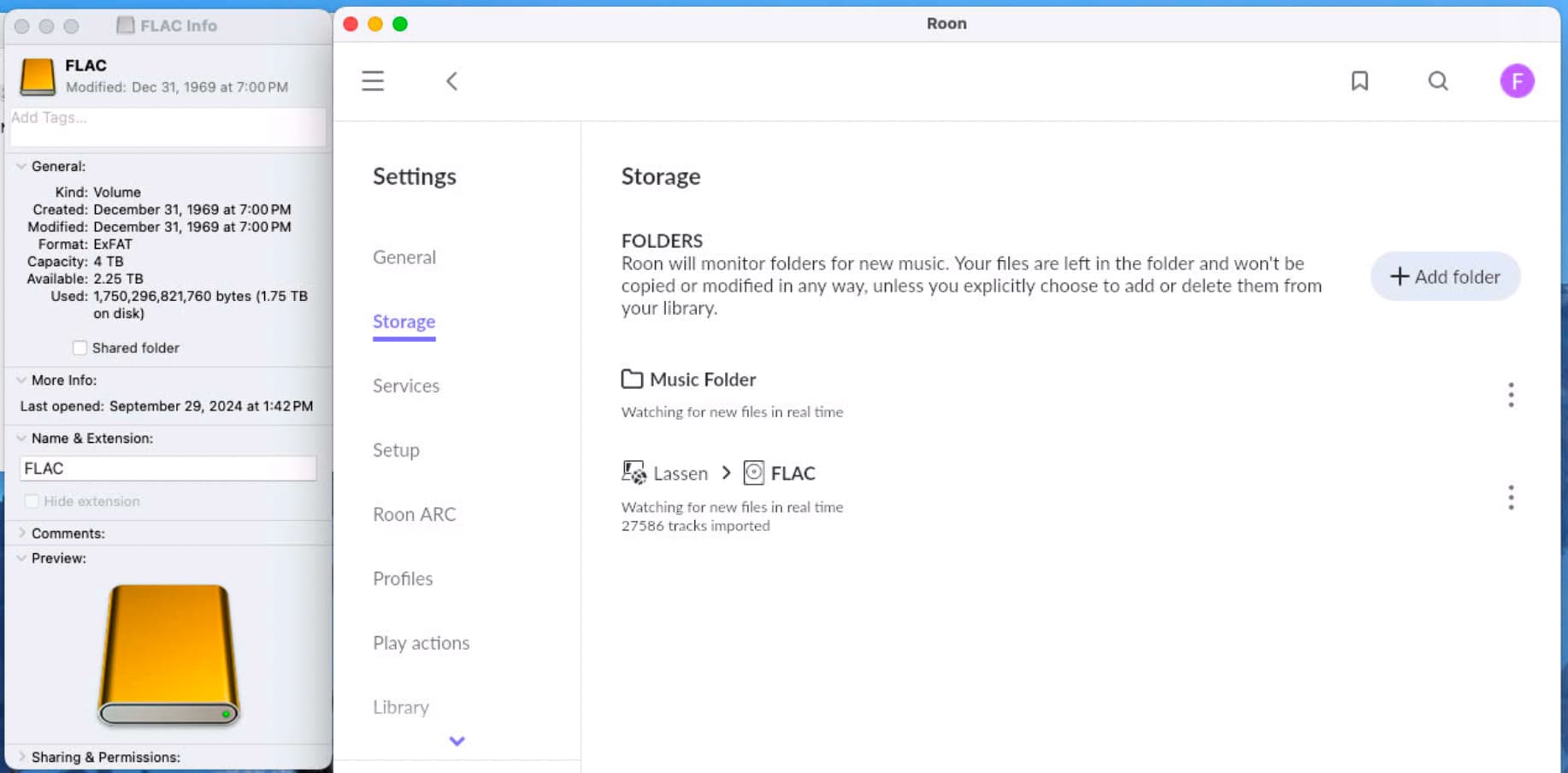This screenshot has width=1568, height=773.
Task: Click Music Folder's "Watching for new files" status
Action: [732, 412]
